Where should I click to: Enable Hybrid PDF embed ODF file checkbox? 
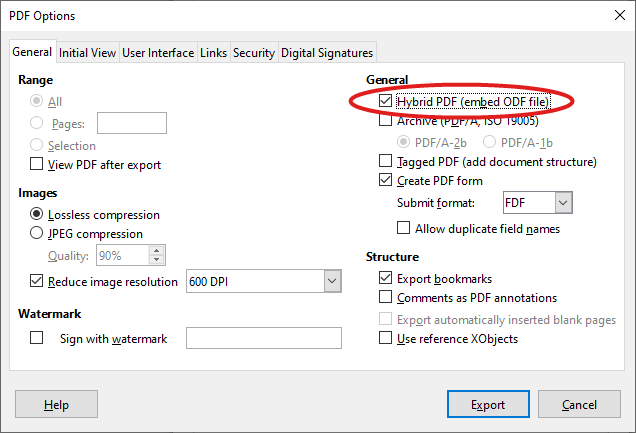pos(386,102)
